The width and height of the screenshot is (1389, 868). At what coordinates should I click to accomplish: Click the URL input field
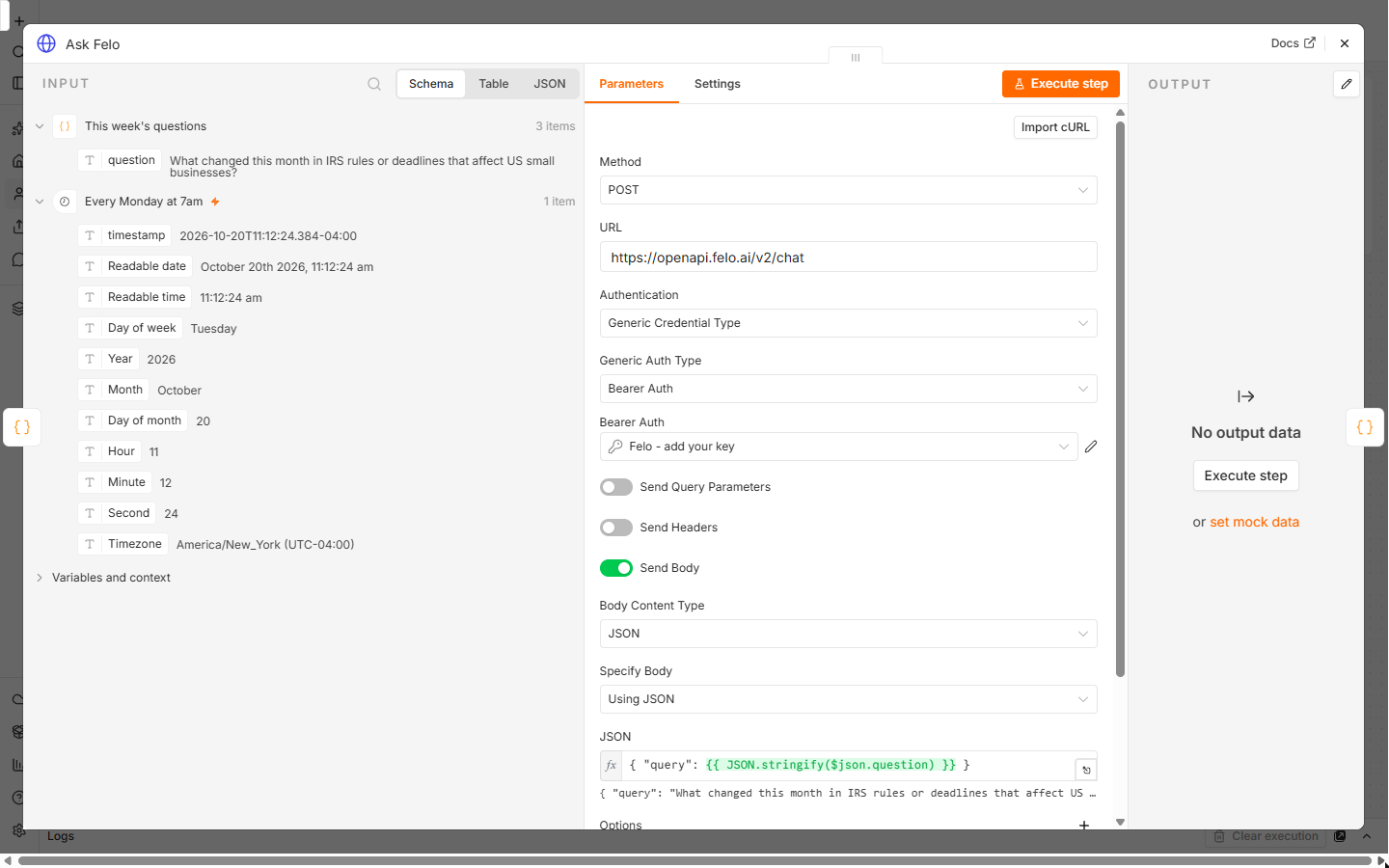[848, 257]
